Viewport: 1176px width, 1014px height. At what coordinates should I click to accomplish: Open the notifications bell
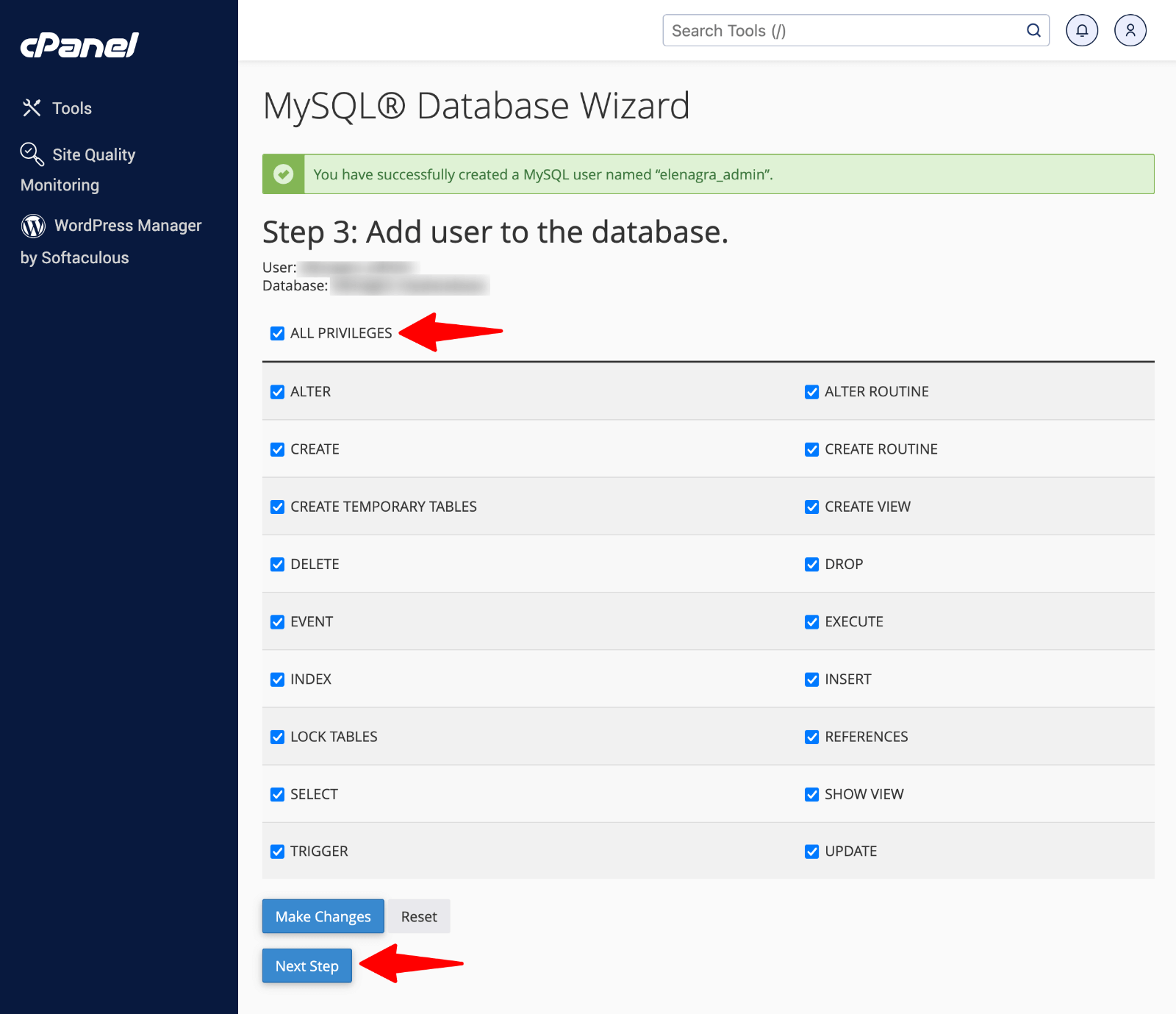[1081, 30]
